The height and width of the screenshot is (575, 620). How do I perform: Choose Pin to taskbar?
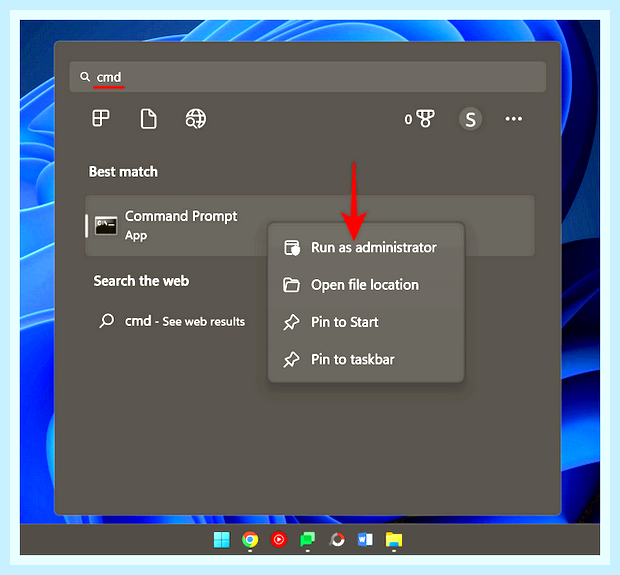(x=366, y=359)
